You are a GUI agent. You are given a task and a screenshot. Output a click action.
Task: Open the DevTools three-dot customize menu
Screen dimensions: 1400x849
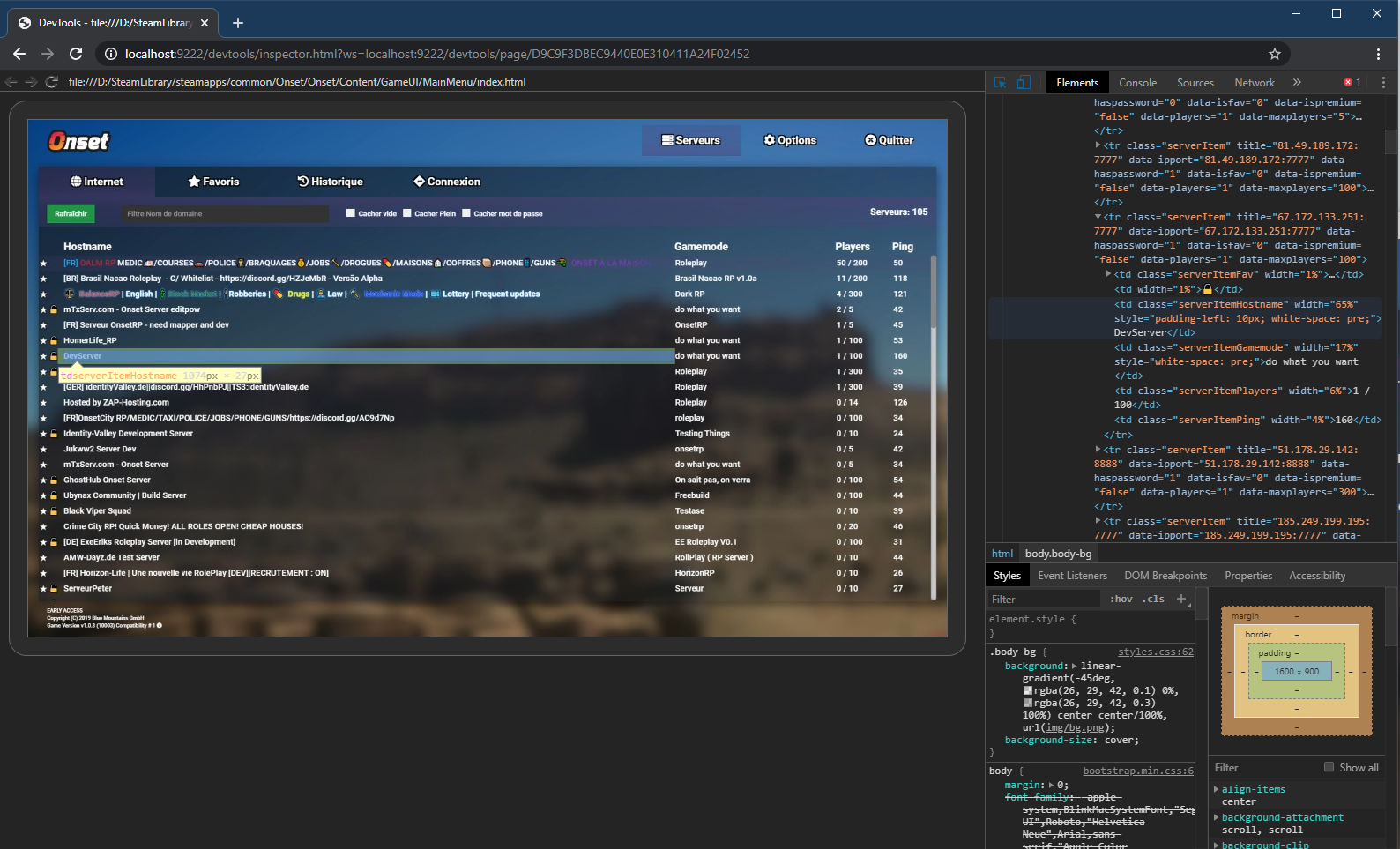pyautogui.click(x=1382, y=82)
